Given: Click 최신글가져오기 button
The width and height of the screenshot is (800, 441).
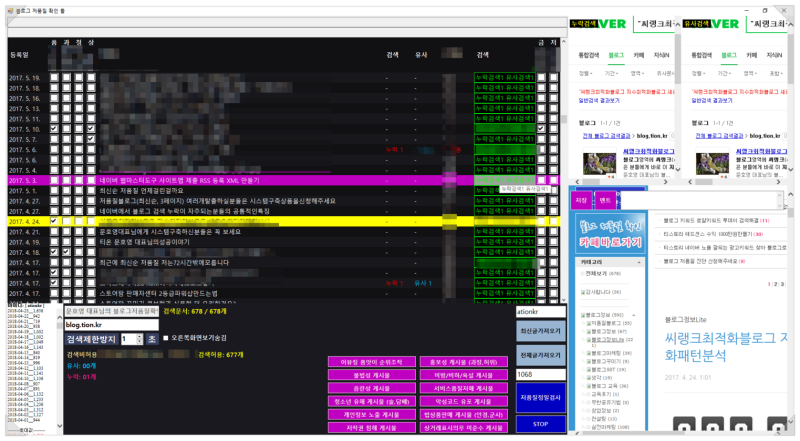Looking at the screenshot, I should click(x=540, y=331).
